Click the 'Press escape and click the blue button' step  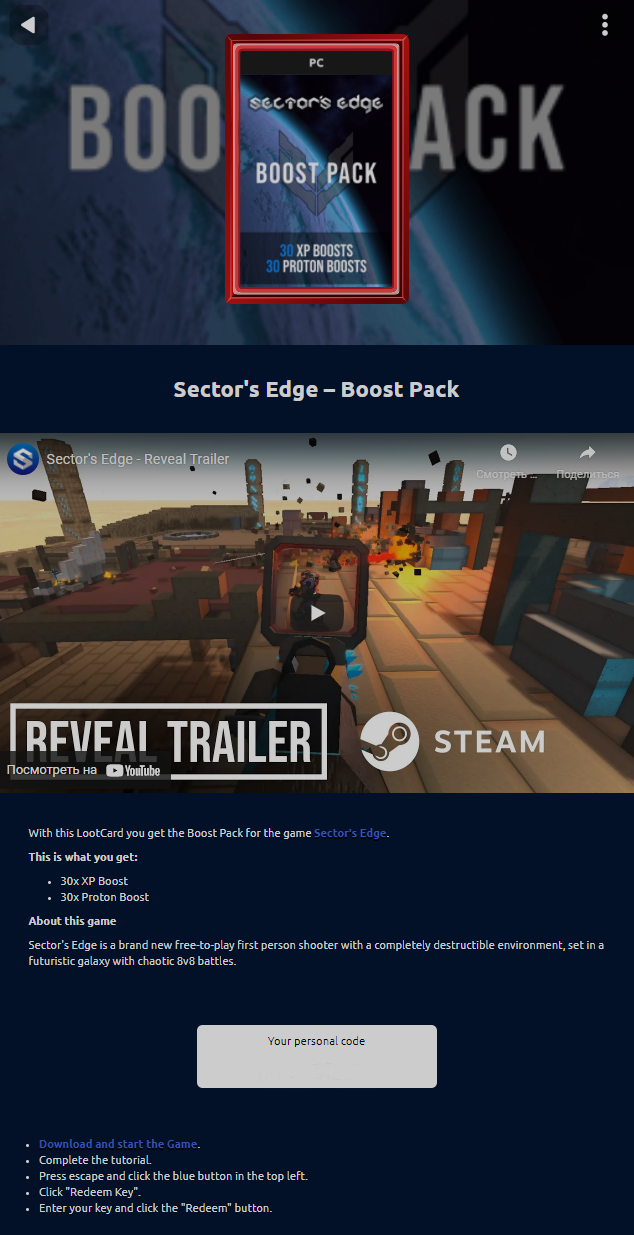pyautogui.click(x=173, y=1176)
